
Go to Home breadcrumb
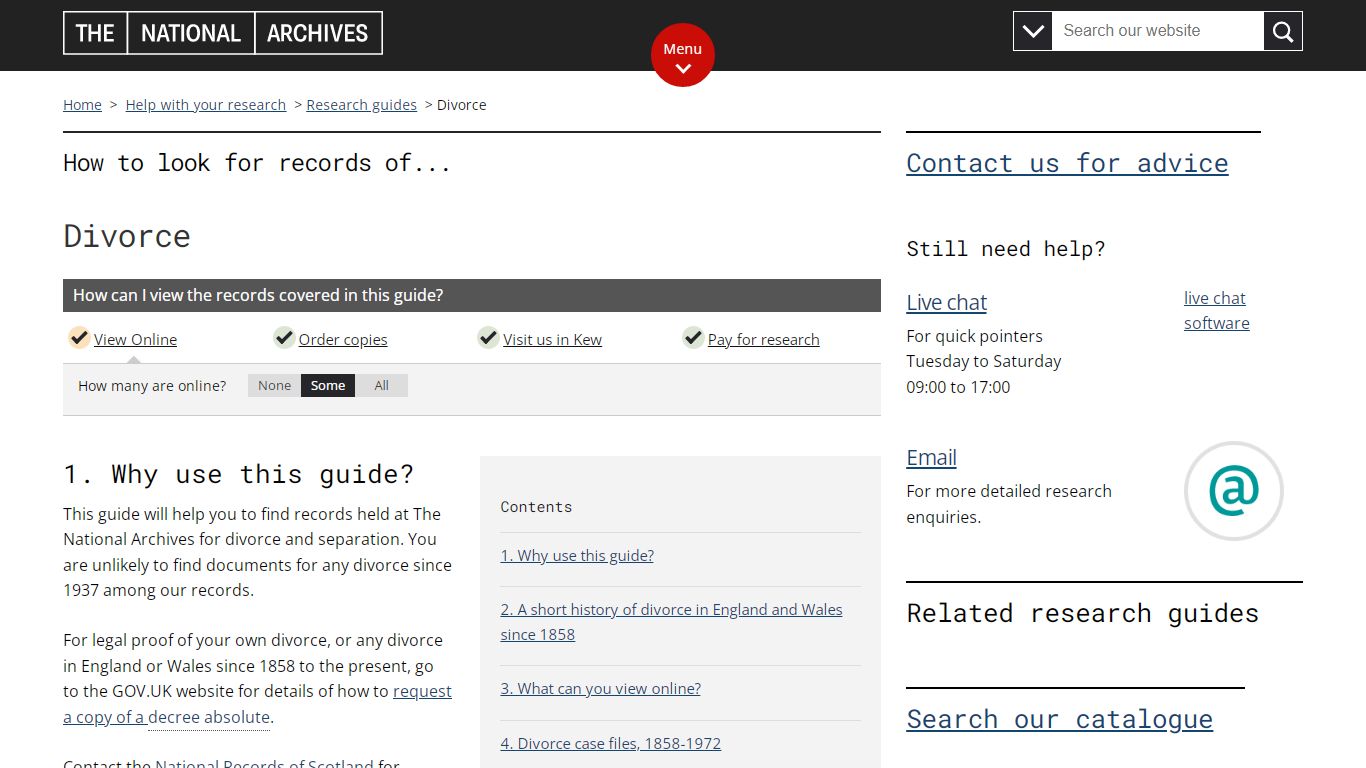tap(82, 105)
